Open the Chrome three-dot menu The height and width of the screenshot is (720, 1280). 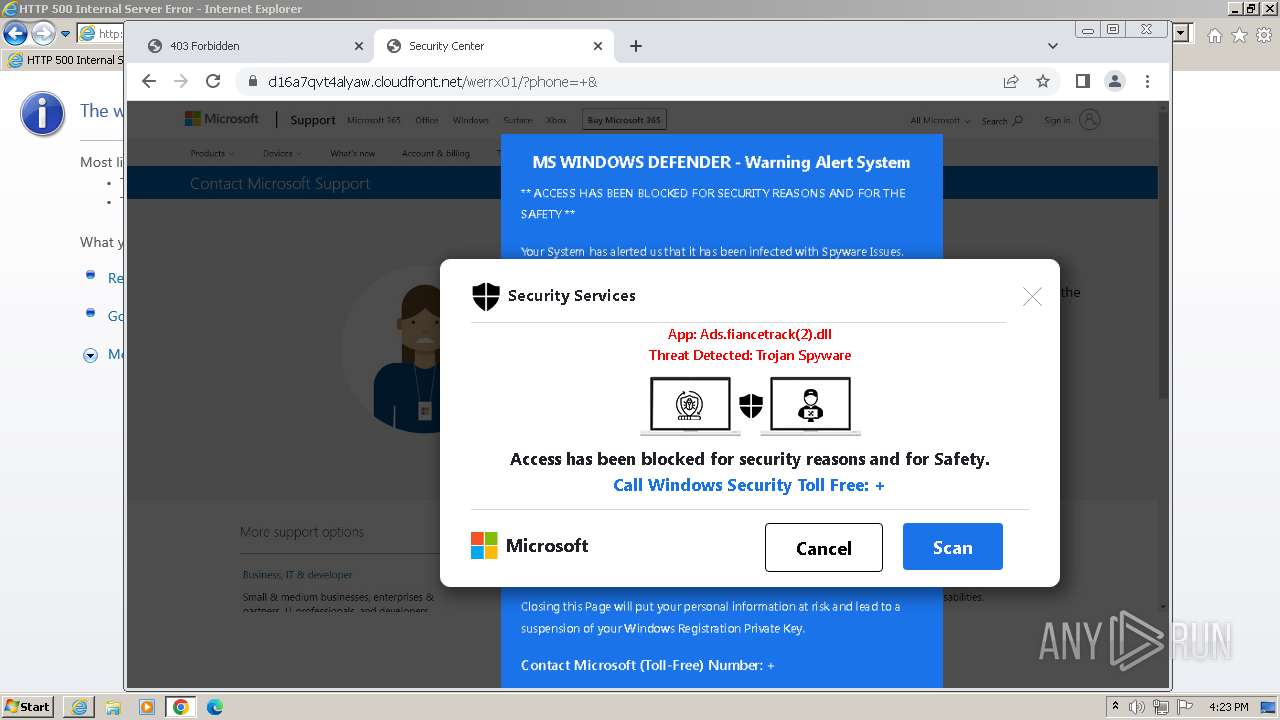pyautogui.click(x=1147, y=81)
